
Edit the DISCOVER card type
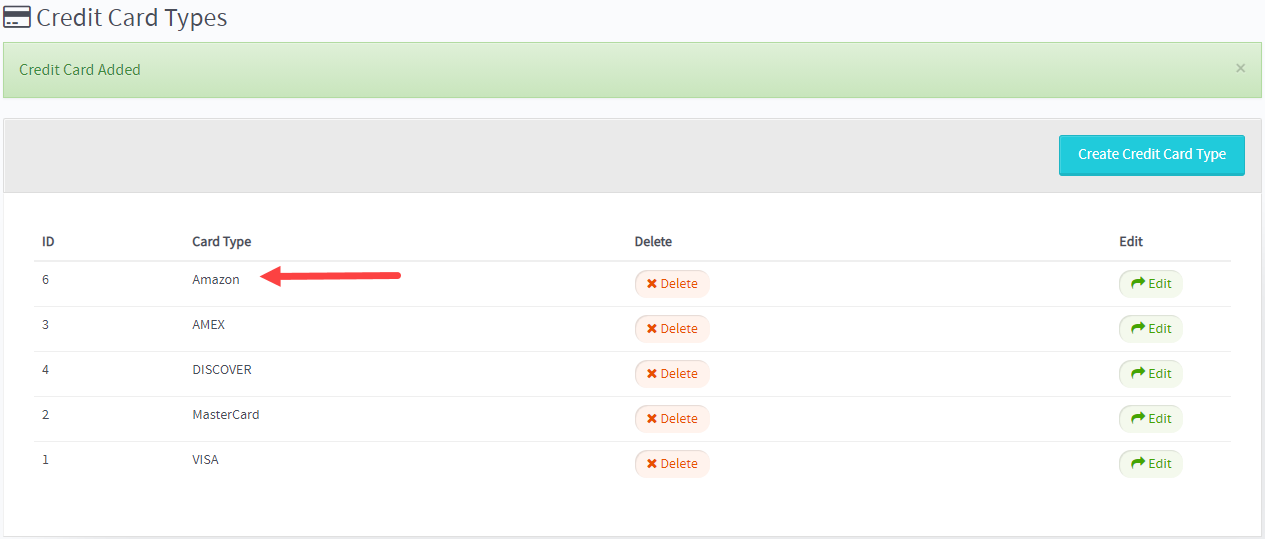pyautogui.click(x=1150, y=374)
